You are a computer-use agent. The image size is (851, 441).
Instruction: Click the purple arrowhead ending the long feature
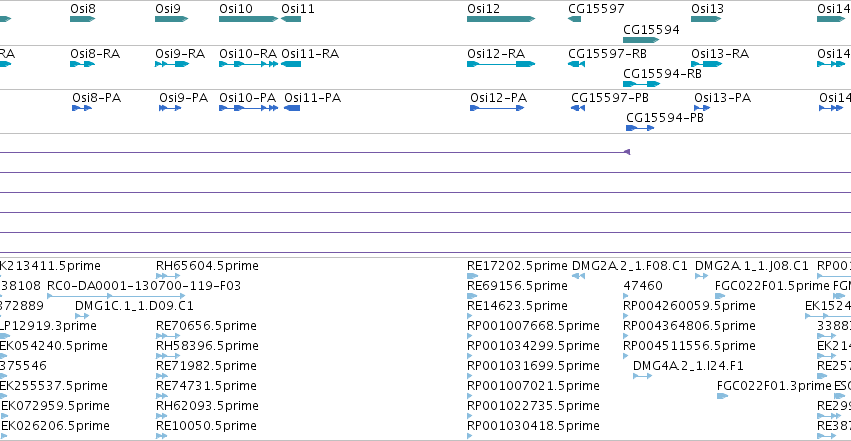point(627,152)
